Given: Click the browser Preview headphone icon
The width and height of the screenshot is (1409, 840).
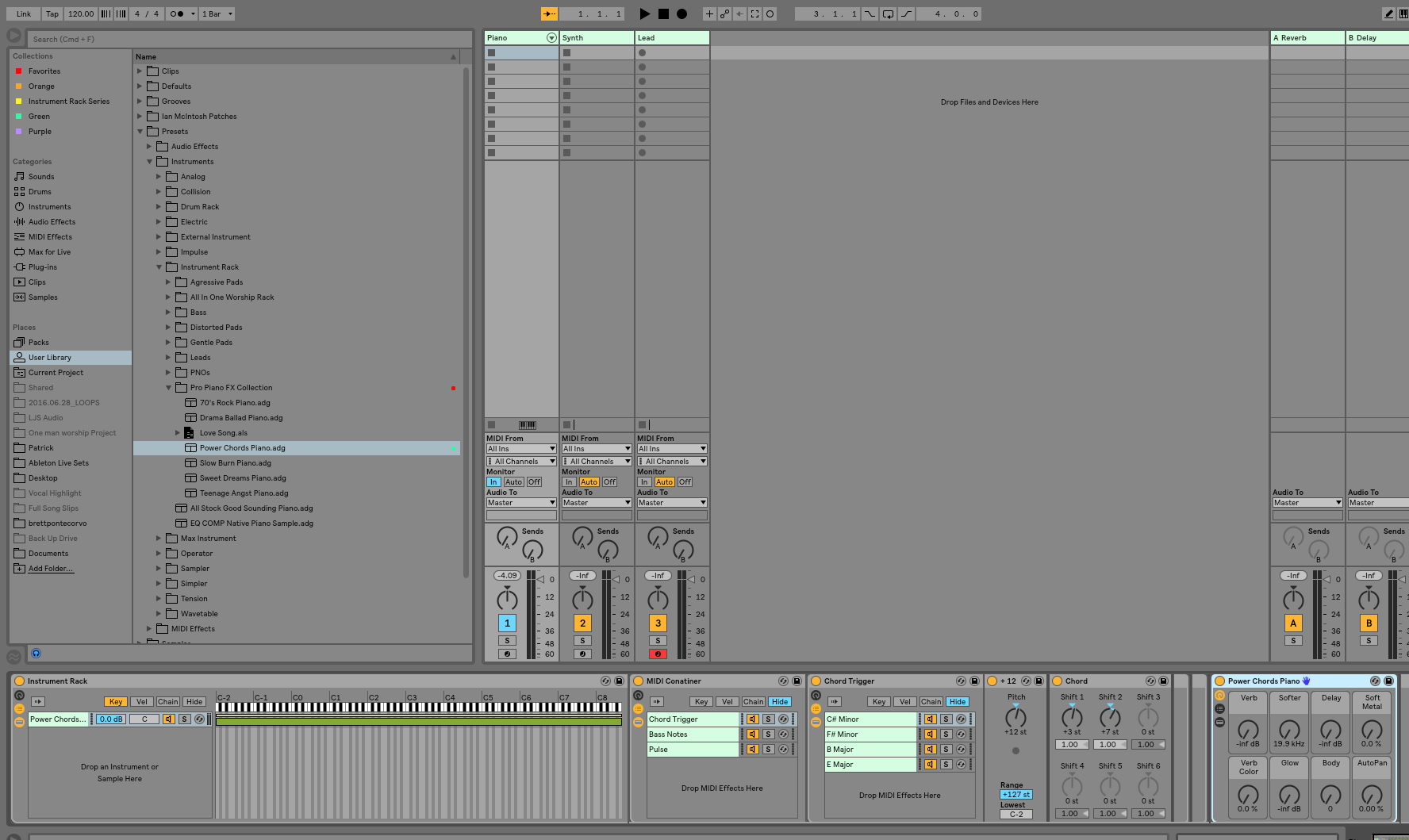Looking at the screenshot, I should tap(36, 654).
